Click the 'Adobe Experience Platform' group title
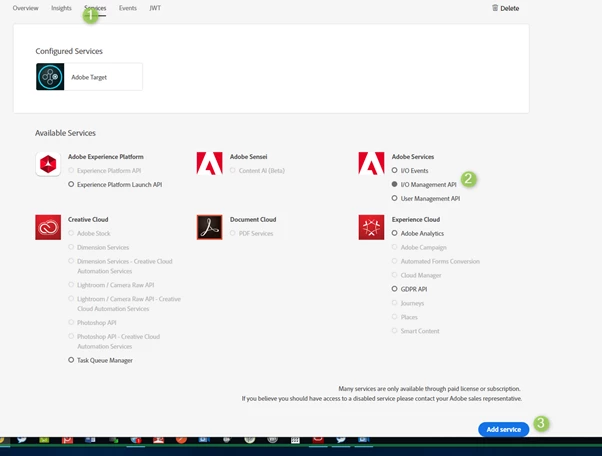The image size is (602, 456). click(106, 157)
